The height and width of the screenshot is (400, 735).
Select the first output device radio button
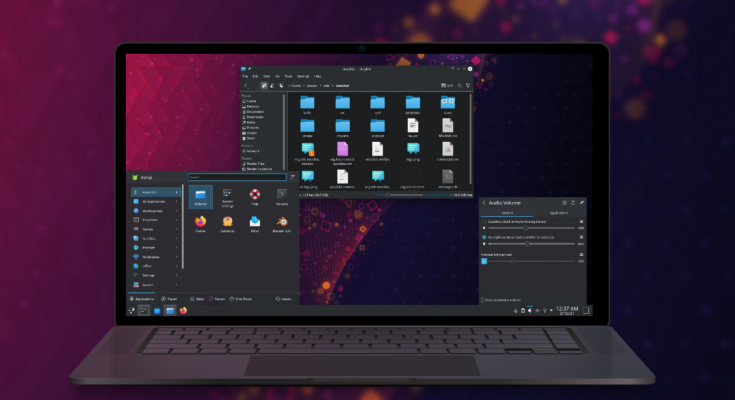tap(484, 221)
